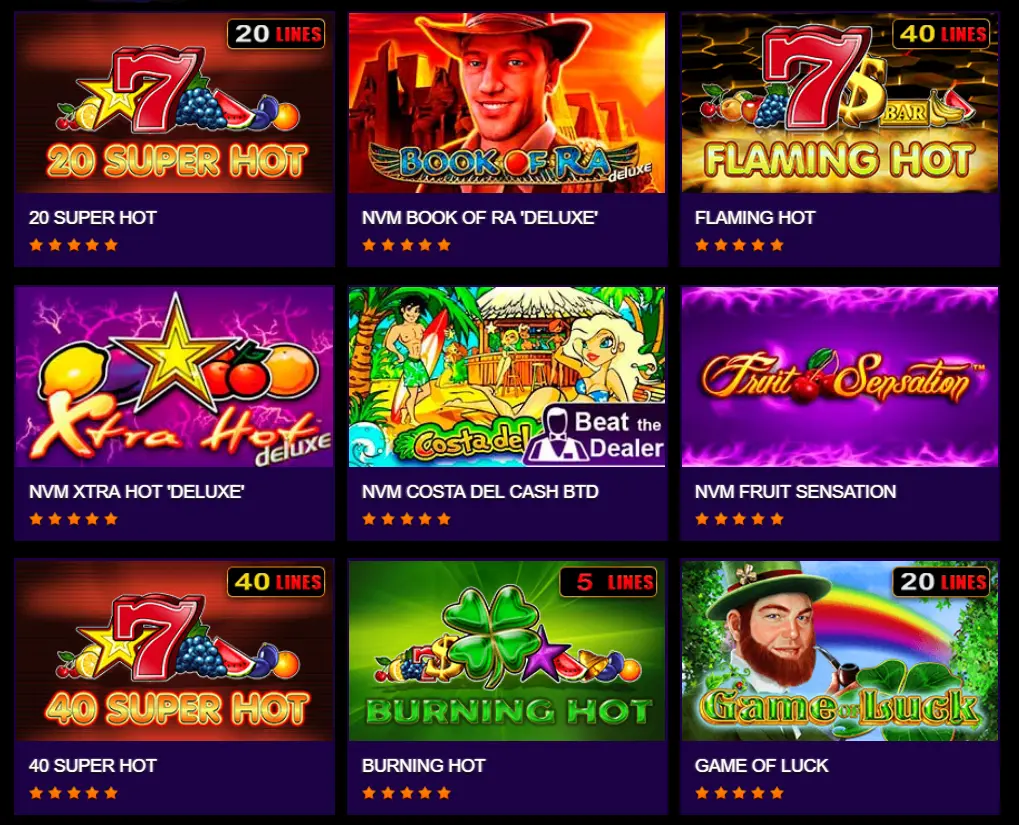Open the Book of Ra Deluxe thumbnail
This screenshot has height=825, width=1019.
(507, 103)
